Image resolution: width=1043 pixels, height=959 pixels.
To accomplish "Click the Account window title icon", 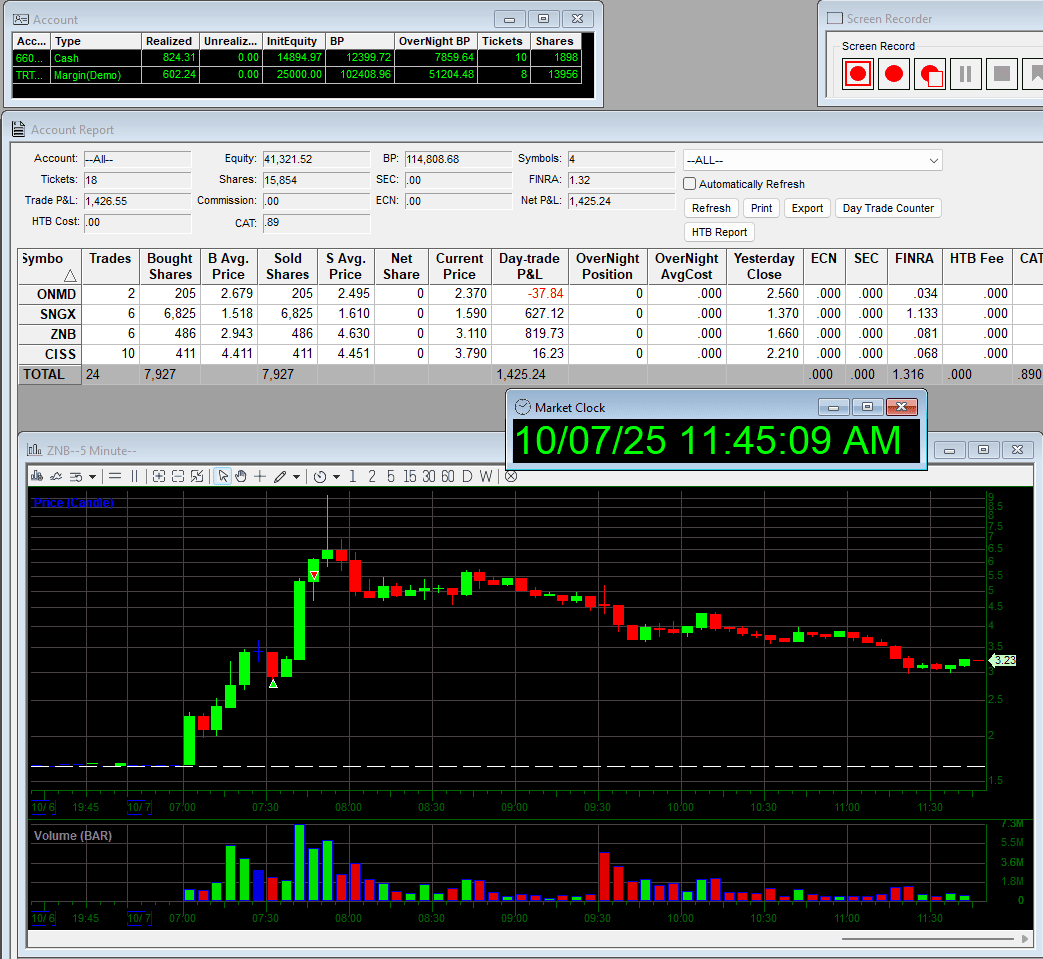I will coord(21,19).
